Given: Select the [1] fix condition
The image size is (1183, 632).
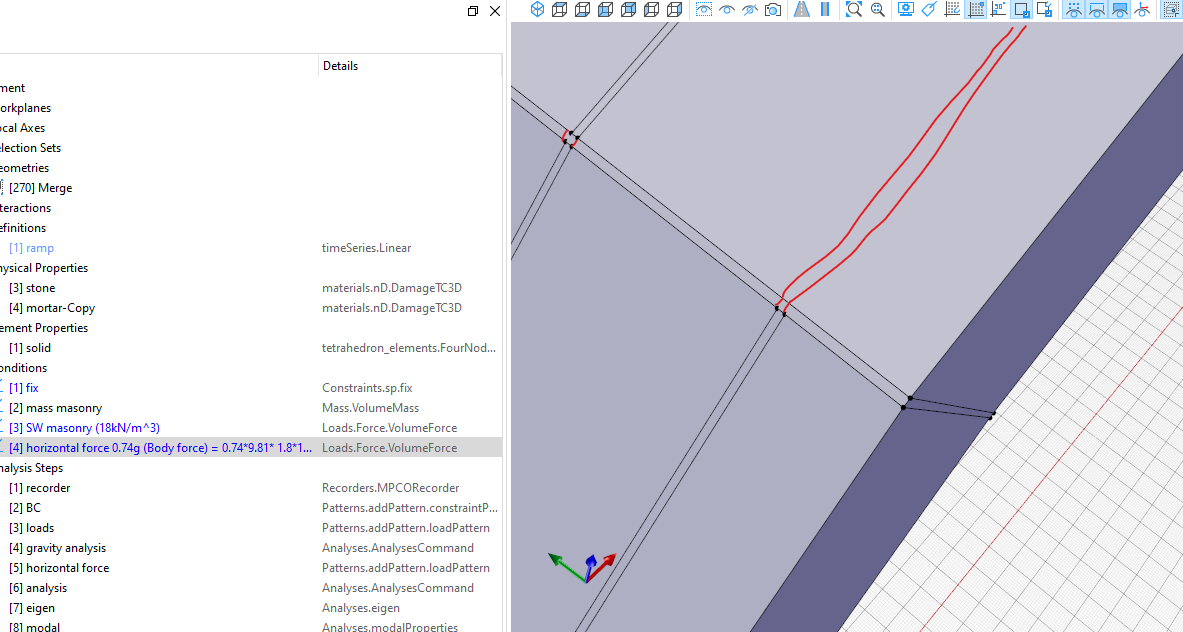Looking at the screenshot, I should click(24, 388).
